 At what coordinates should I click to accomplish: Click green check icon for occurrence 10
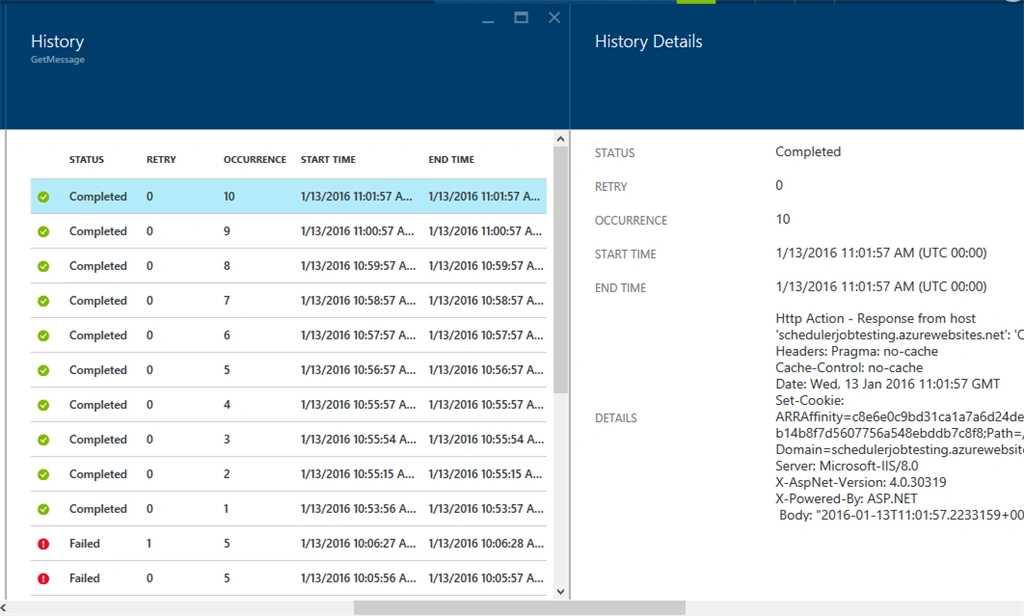[x=43, y=197]
